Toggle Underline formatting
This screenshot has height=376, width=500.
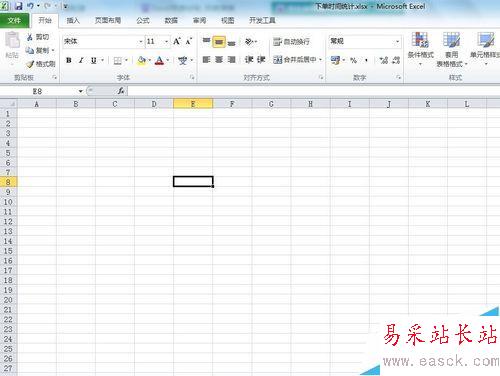[x=93, y=60]
